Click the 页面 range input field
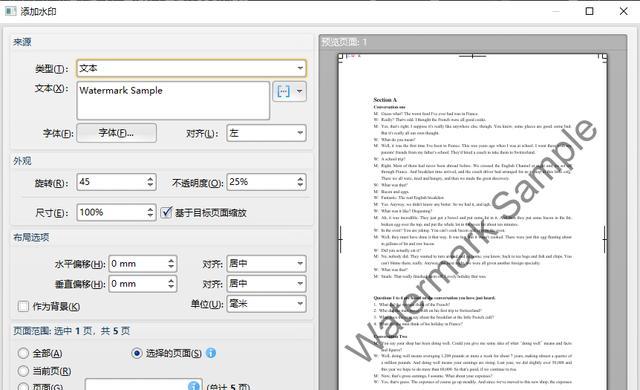 point(143,385)
